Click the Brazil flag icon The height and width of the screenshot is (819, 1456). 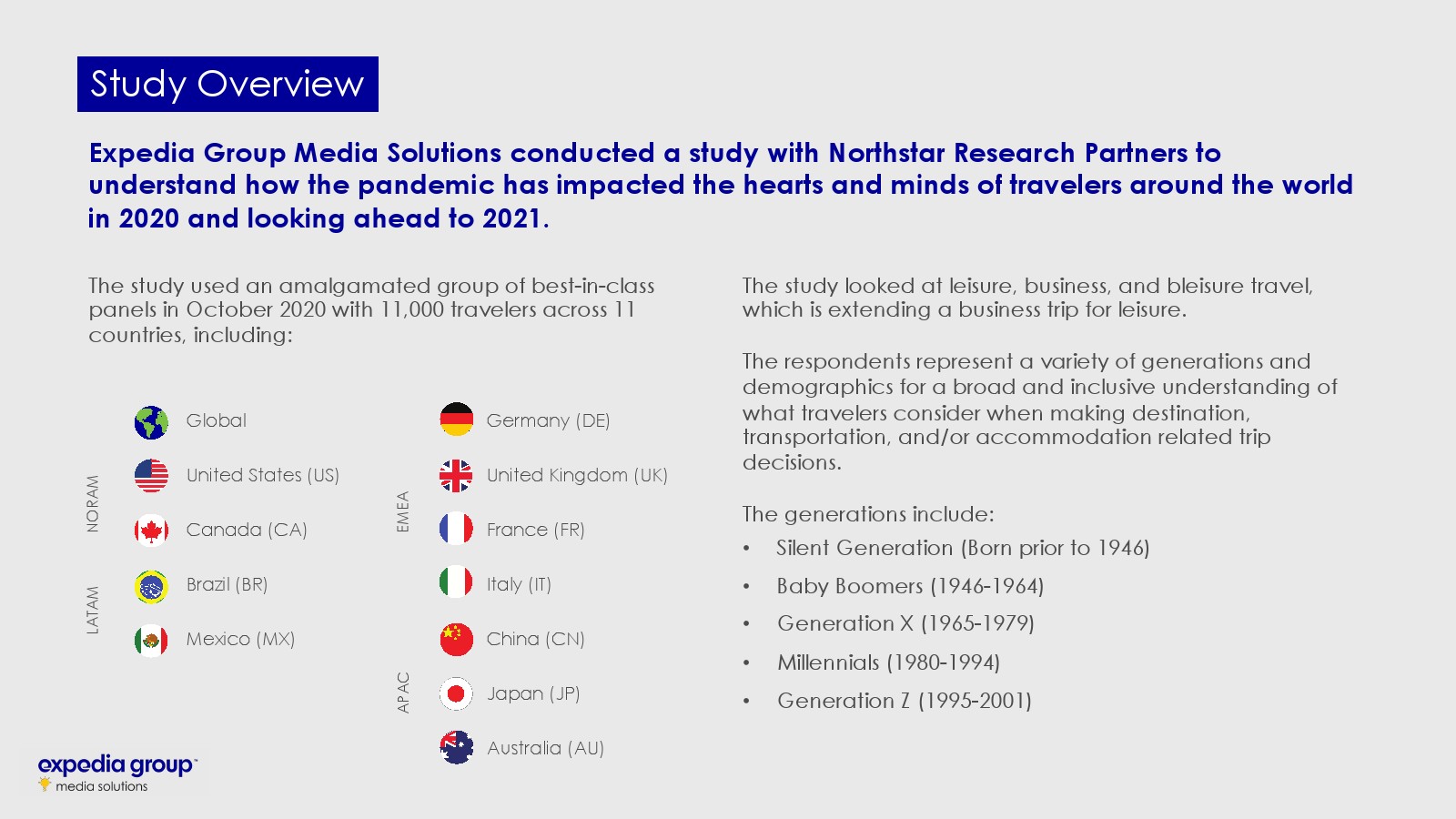(151, 587)
